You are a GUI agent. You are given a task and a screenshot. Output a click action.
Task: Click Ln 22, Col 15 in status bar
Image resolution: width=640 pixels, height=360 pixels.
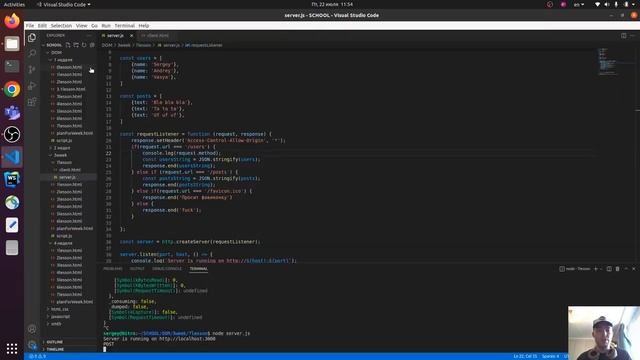[525, 356]
